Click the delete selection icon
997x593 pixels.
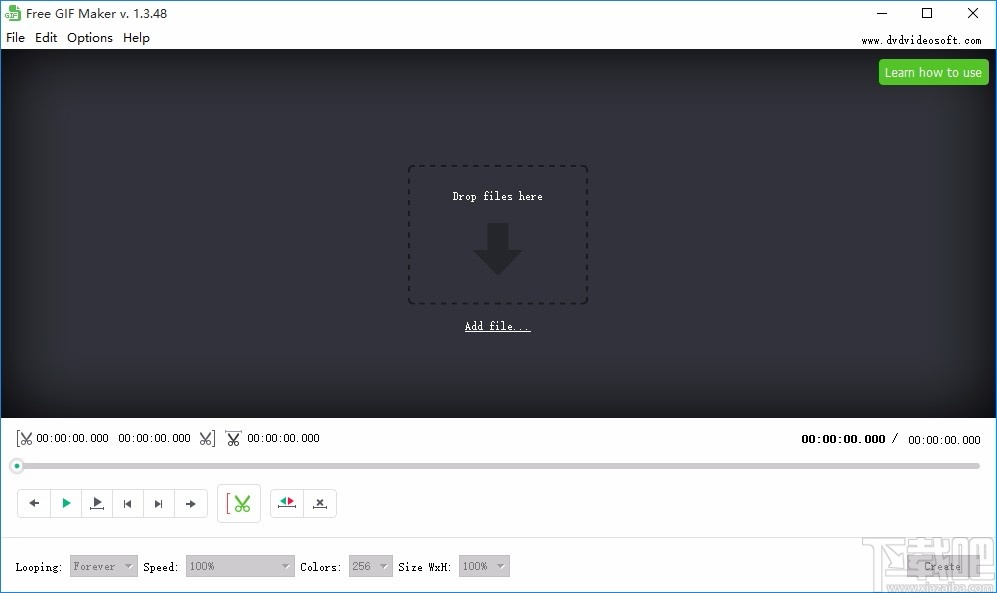(320, 503)
